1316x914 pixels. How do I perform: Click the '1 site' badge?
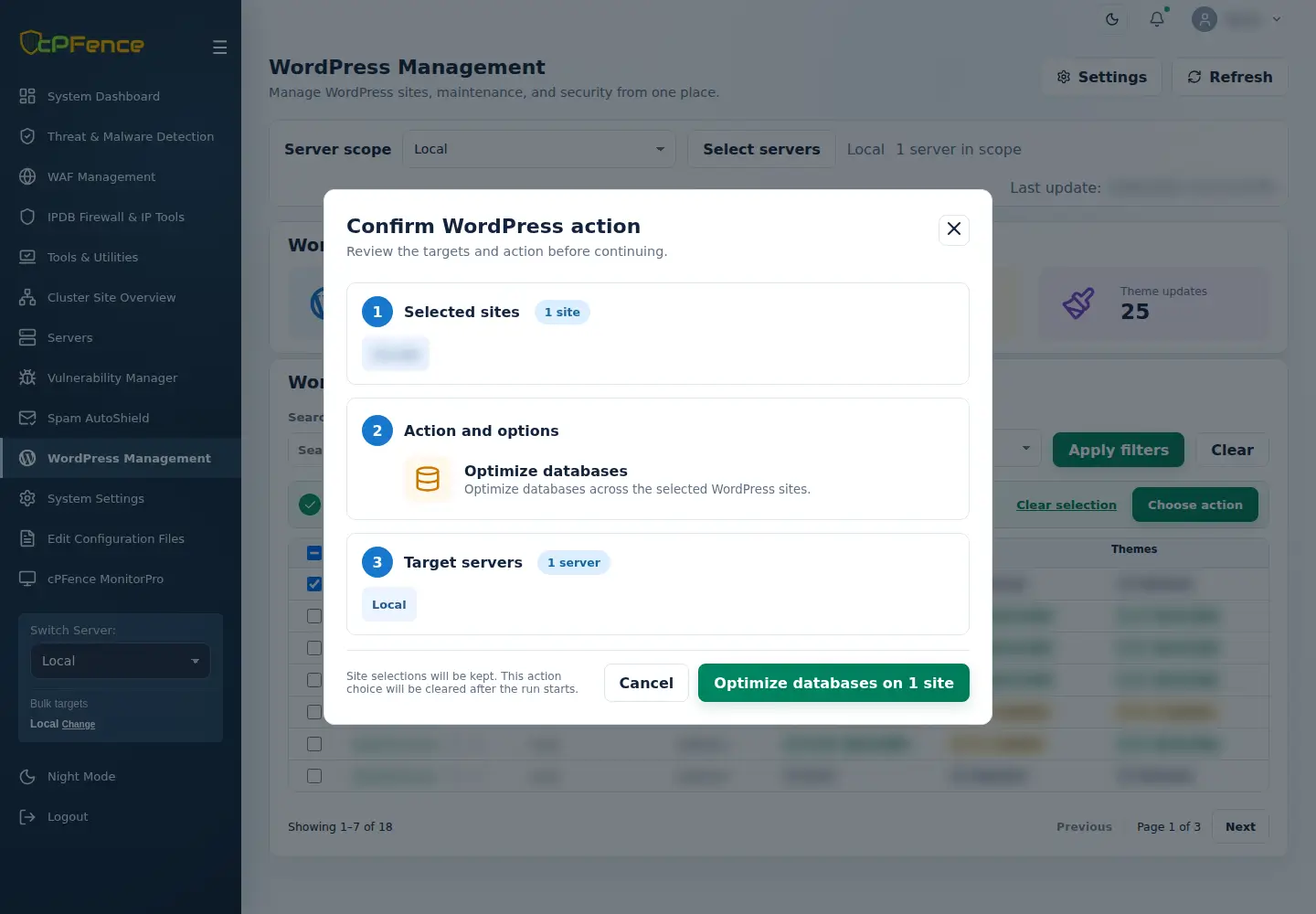point(562,312)
